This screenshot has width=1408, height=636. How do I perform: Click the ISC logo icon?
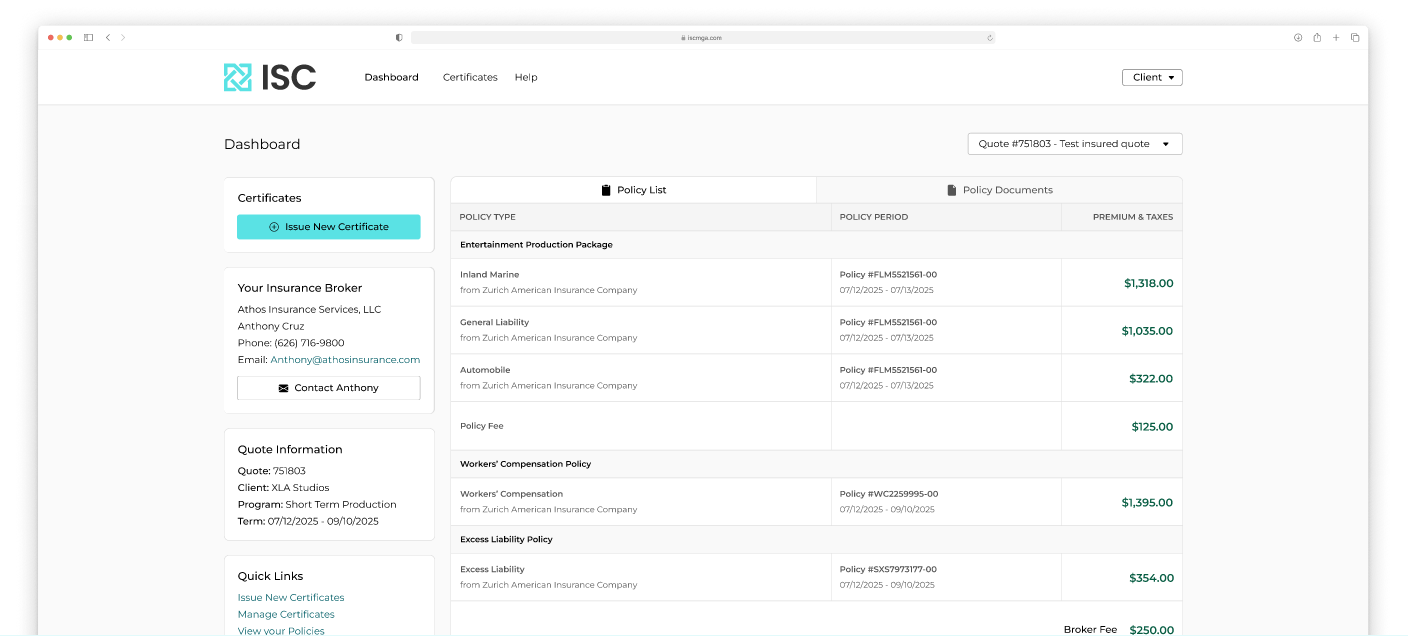click(x=238, y=77)
